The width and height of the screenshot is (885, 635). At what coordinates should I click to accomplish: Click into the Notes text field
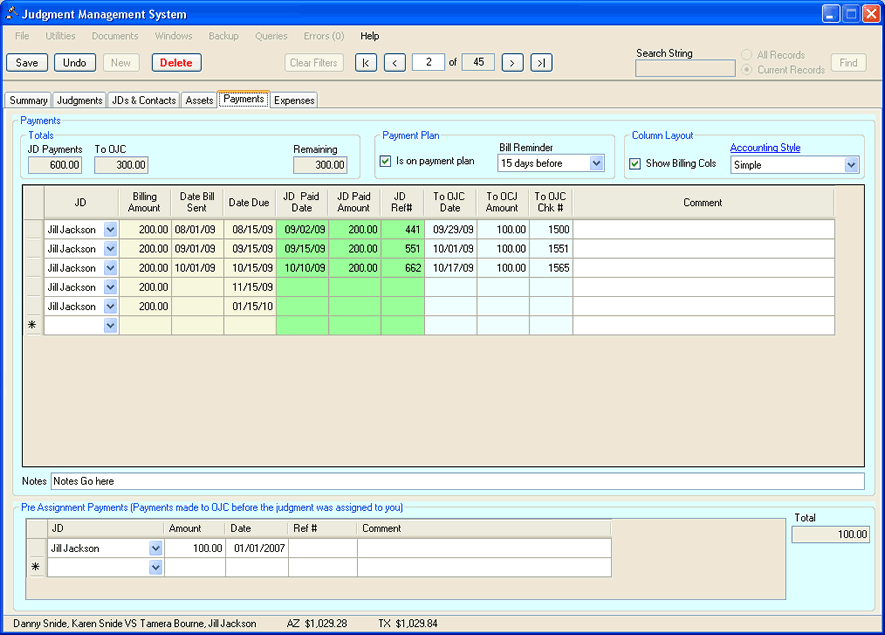pyautogui.click(x=456, y=482)
